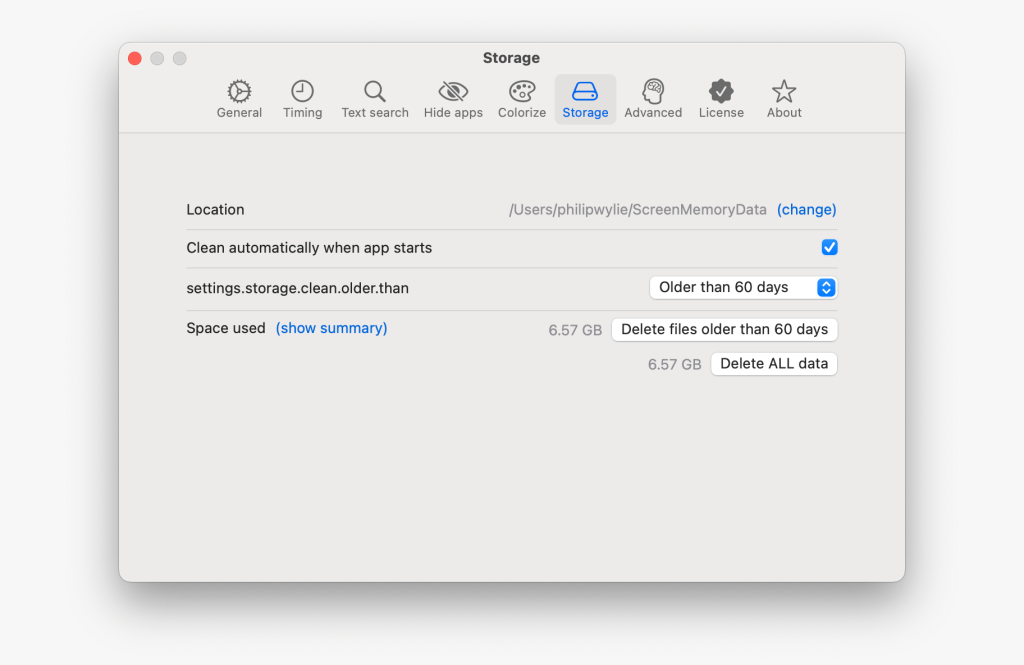The height and width of the screenshot is (665, 1024).
Task: Open the Timing settings tab
Action: point(302,99)
